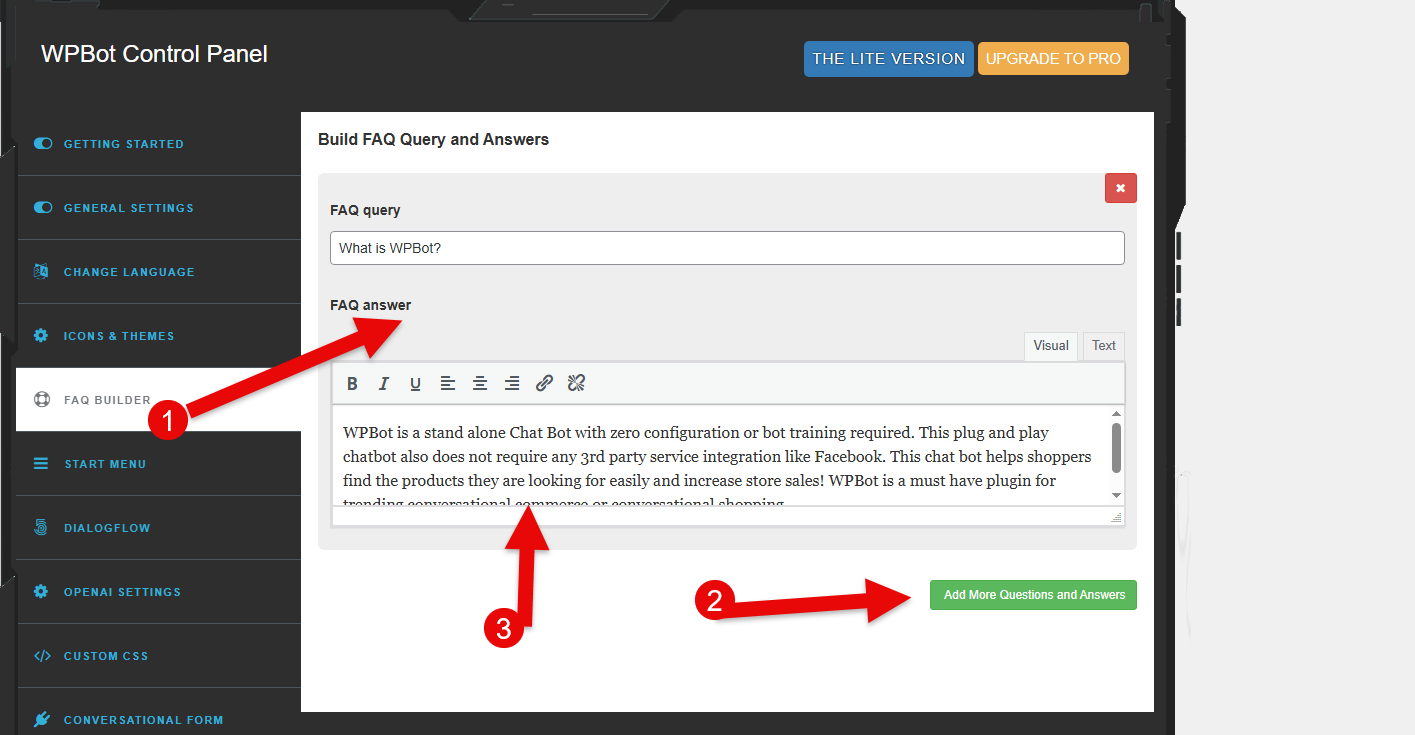Remove link from the FAQ answer
This screenshot has width=1415, height=735.
[x=576, y=383]
